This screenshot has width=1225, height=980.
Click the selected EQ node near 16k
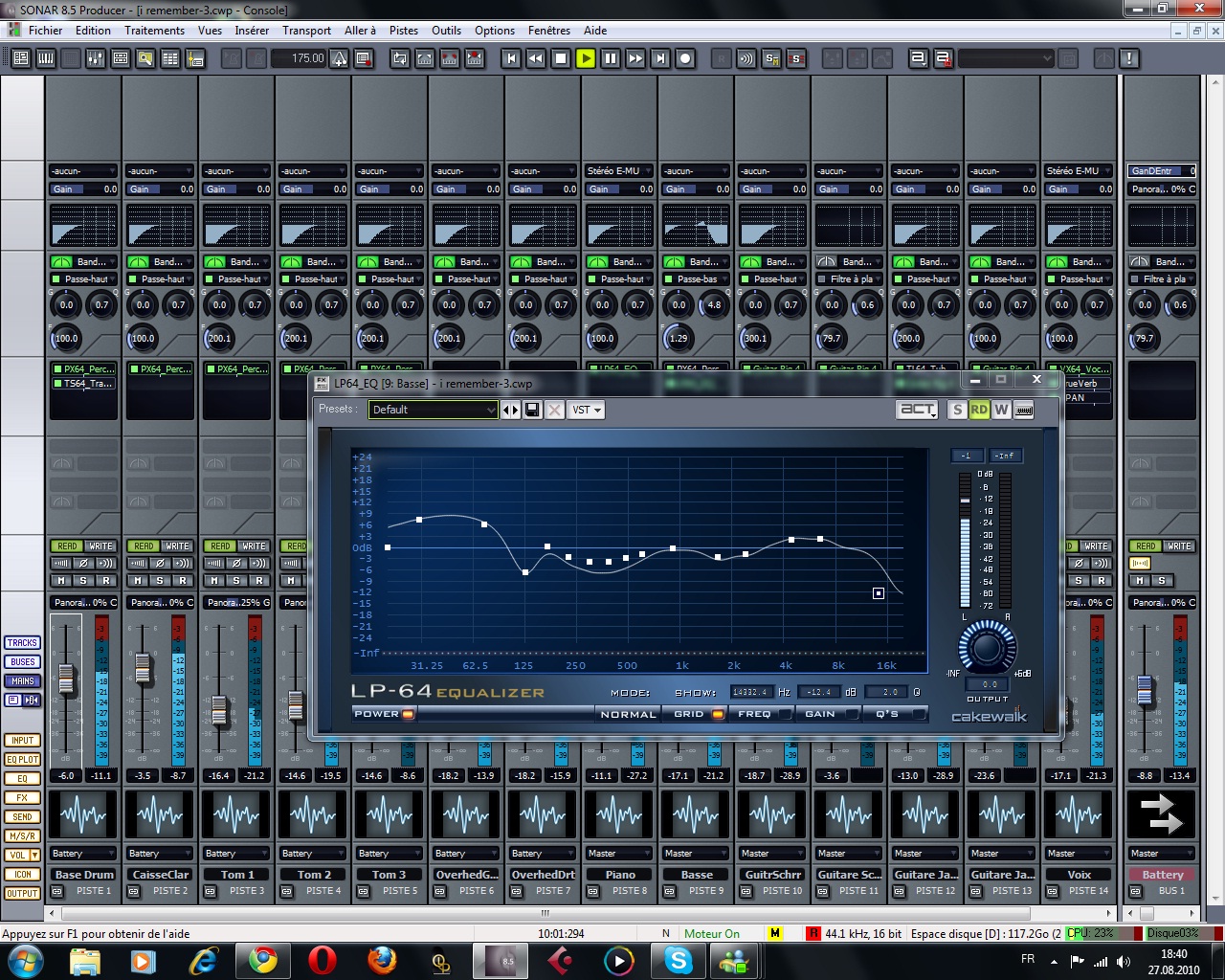879,593
